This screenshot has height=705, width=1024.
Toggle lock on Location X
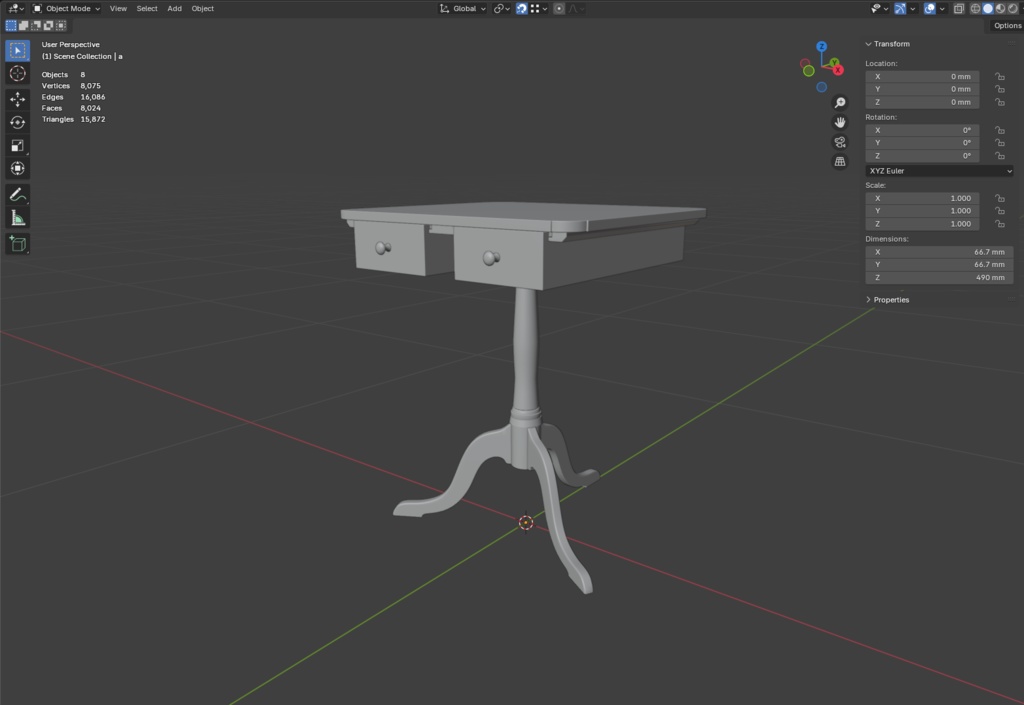(x=1000, y=76)
